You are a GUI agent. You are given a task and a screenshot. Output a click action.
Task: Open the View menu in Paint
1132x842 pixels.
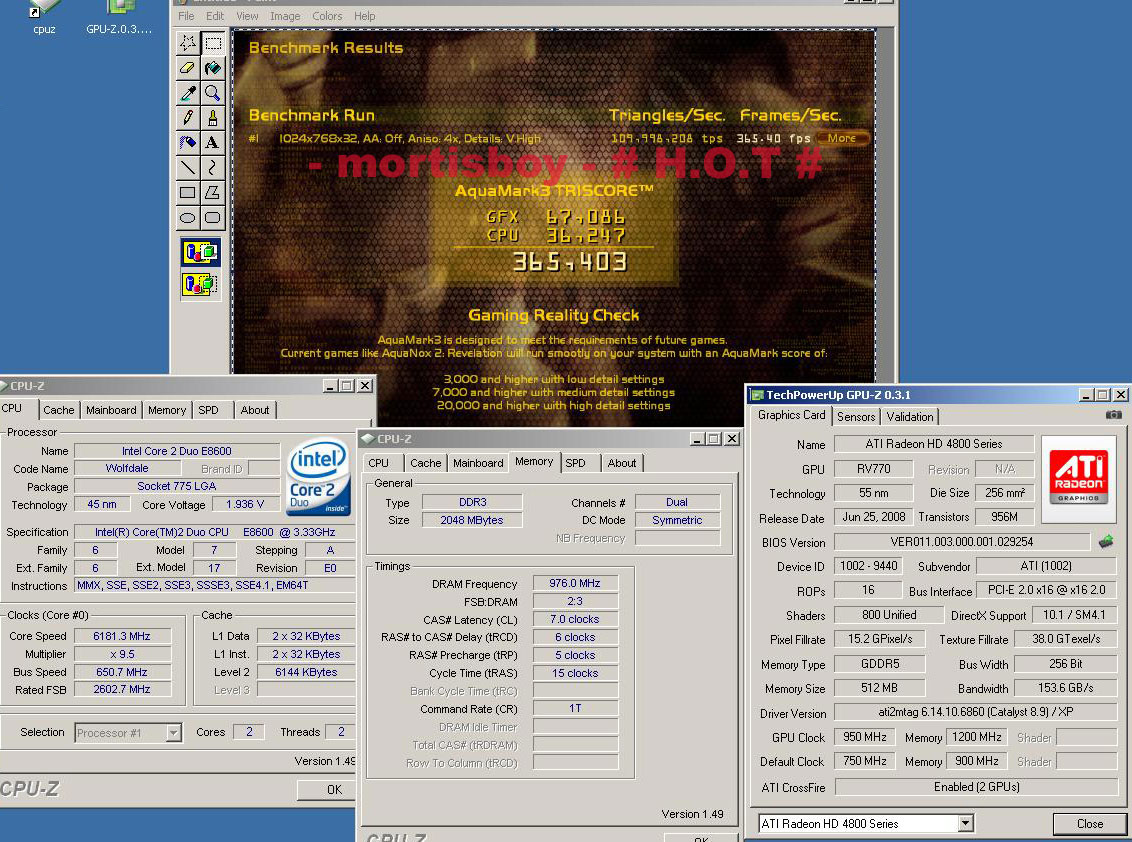247,16
